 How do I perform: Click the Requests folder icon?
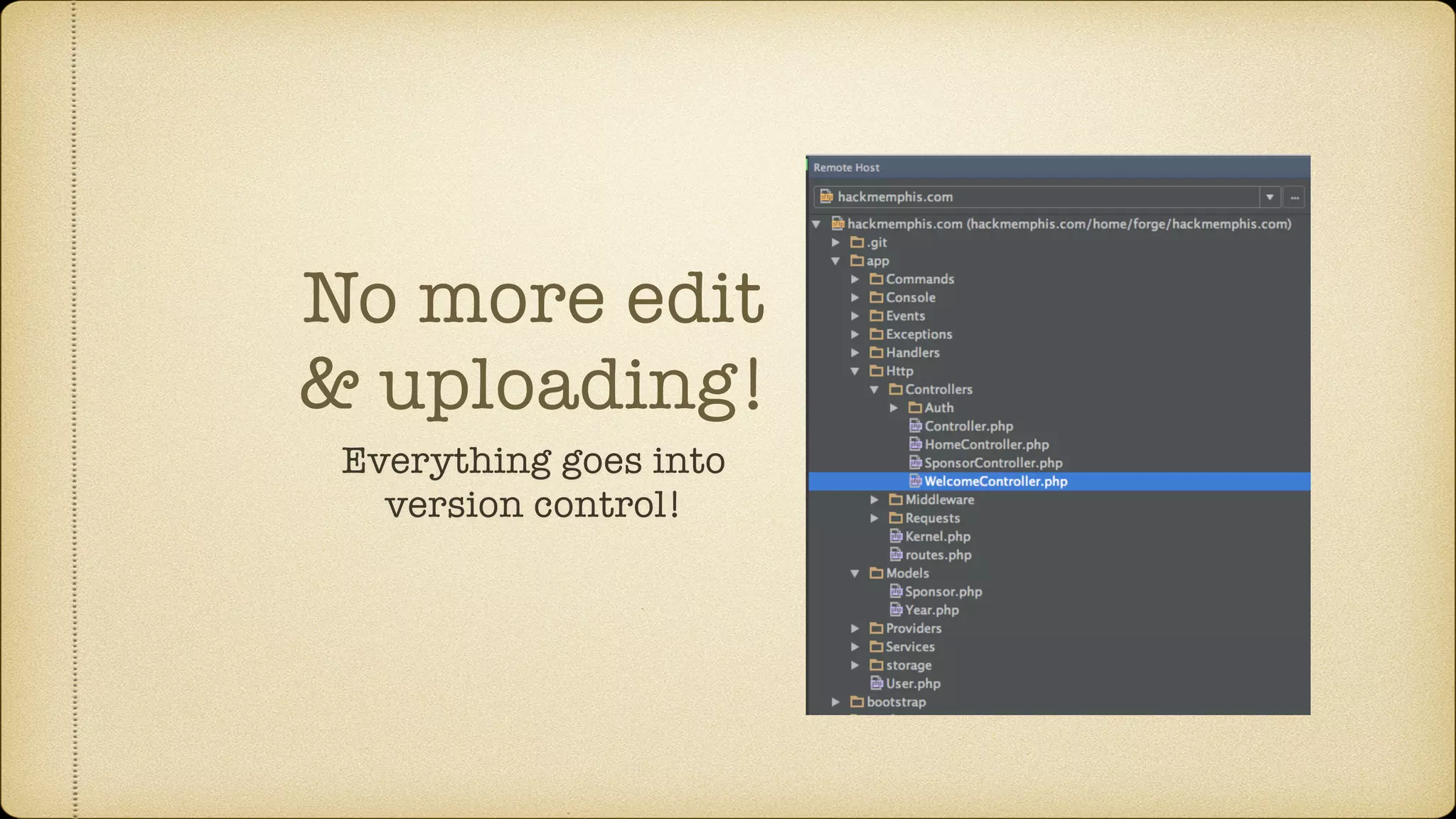click(x=896, y=518)
